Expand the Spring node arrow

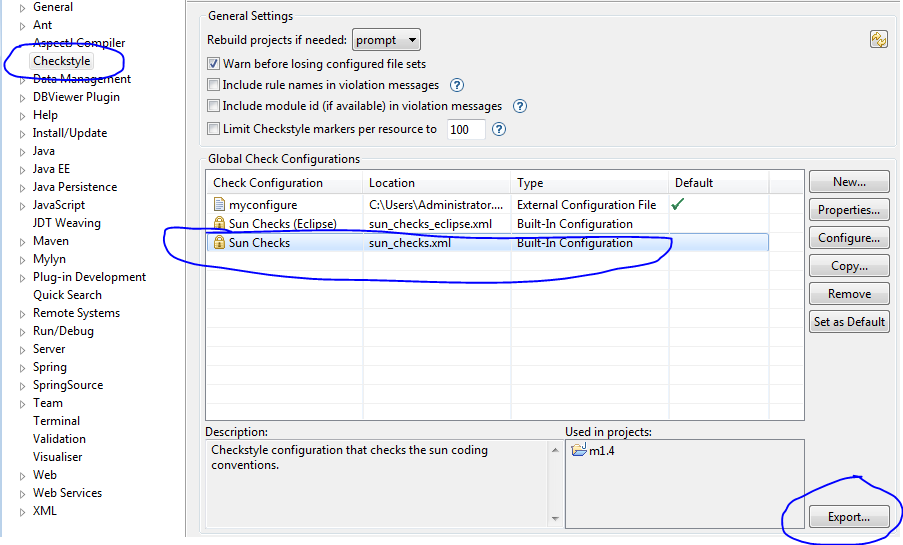pos(22,368)
